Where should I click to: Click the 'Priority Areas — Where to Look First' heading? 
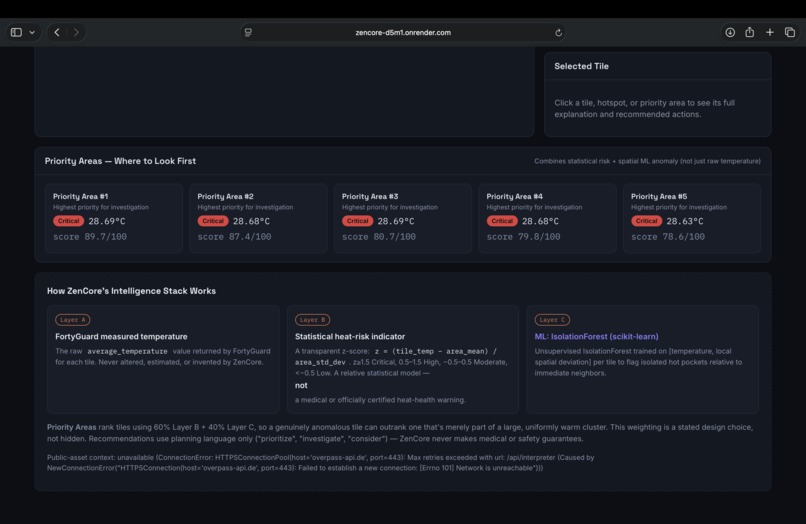[120, 161]
